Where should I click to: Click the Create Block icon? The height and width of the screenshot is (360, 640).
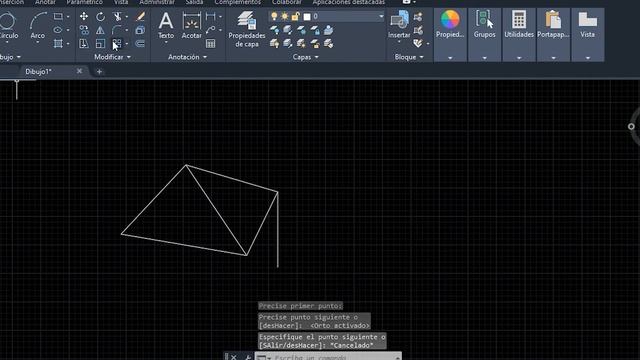pos(418,17)
